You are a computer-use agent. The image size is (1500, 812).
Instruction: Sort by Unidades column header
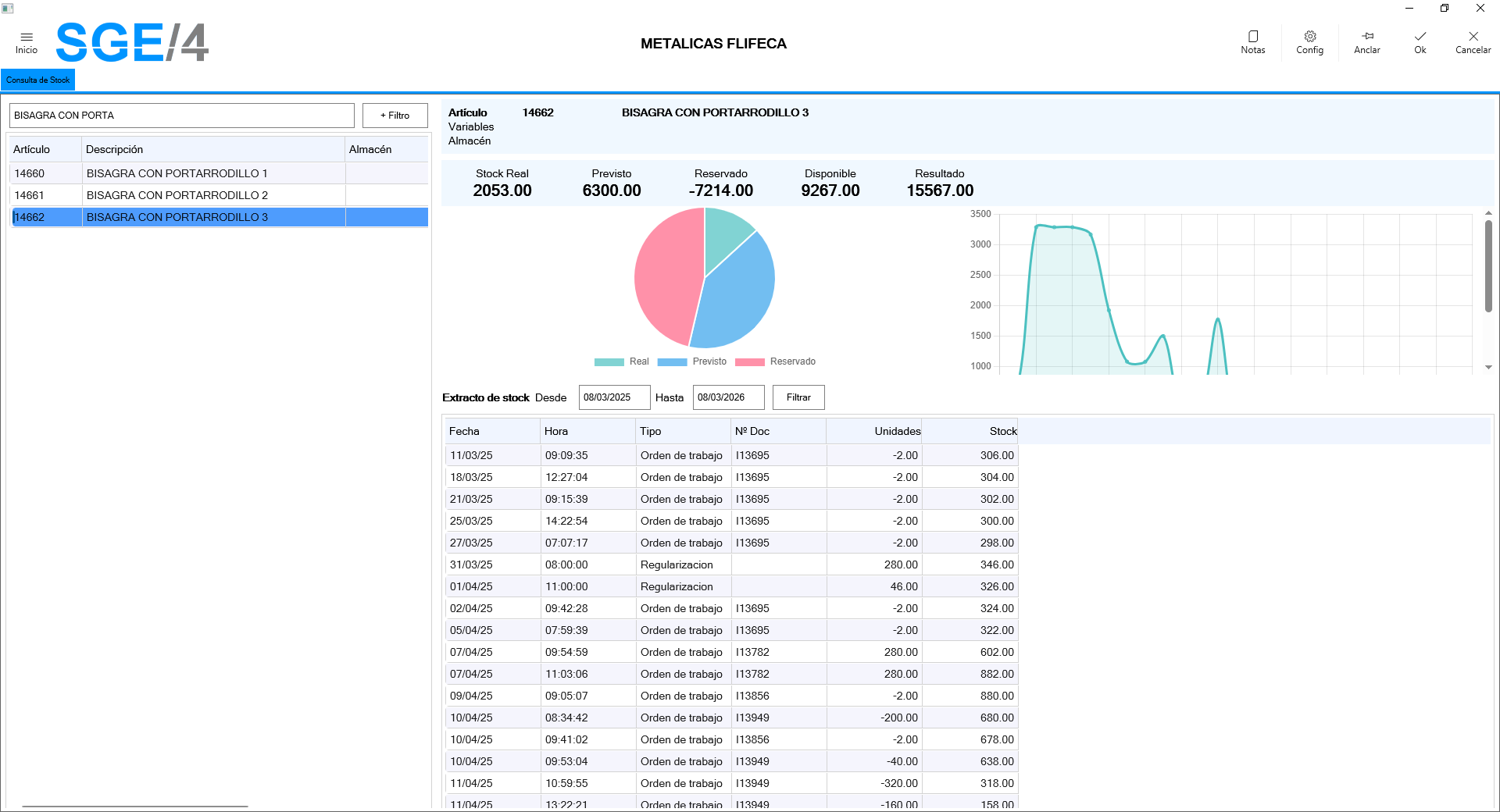tap(897, 431)
